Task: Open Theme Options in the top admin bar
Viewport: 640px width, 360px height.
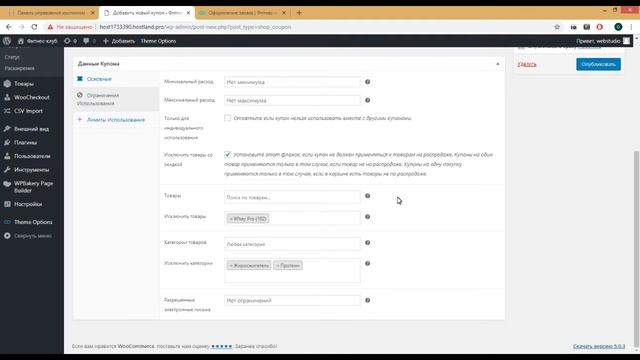Action: click(x=158, y=41)
